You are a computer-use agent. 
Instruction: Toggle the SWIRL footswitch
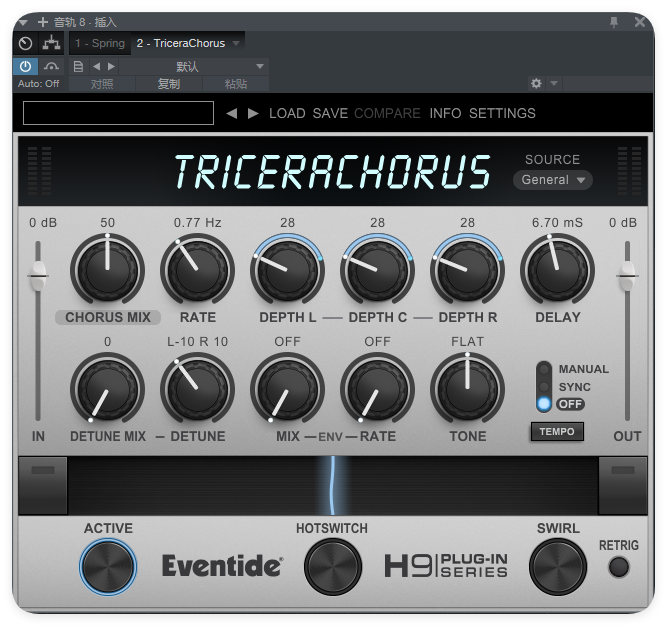[x=558, y=566]
